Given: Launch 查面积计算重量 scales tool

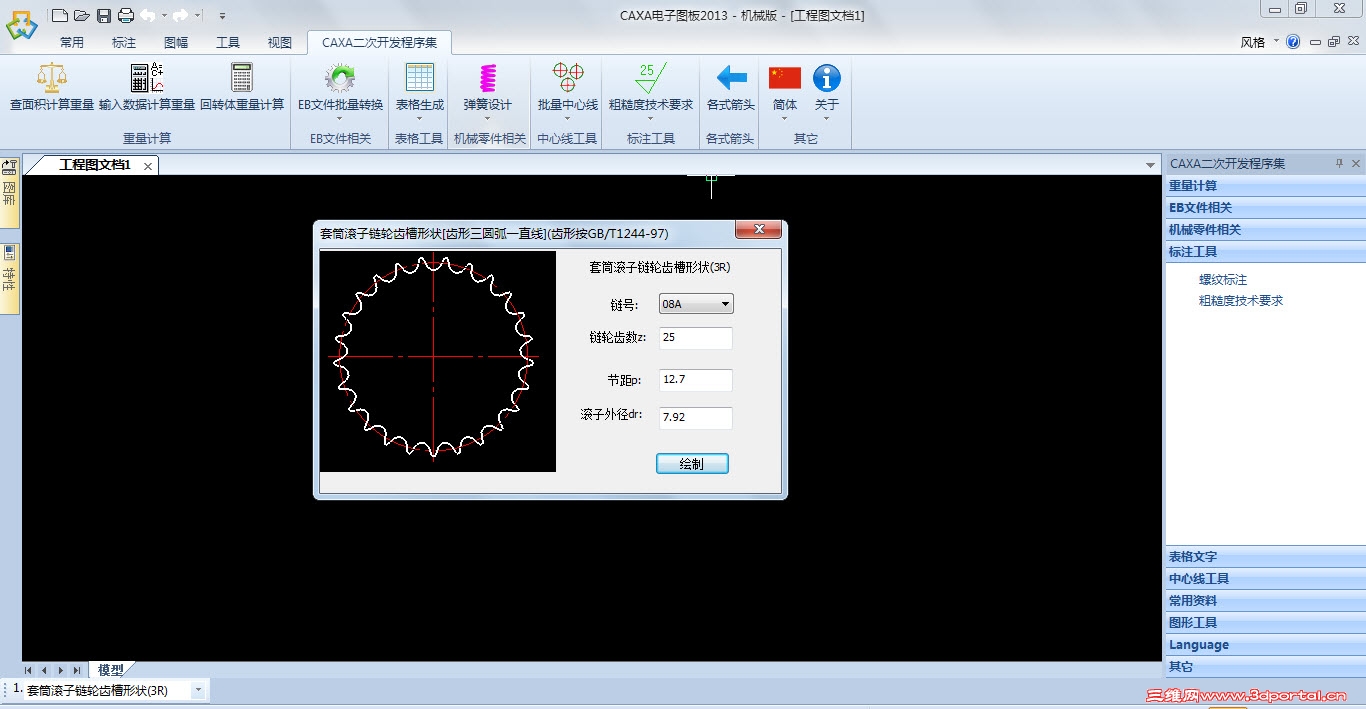Looking at the screenshot, I should tap(52, 88).
